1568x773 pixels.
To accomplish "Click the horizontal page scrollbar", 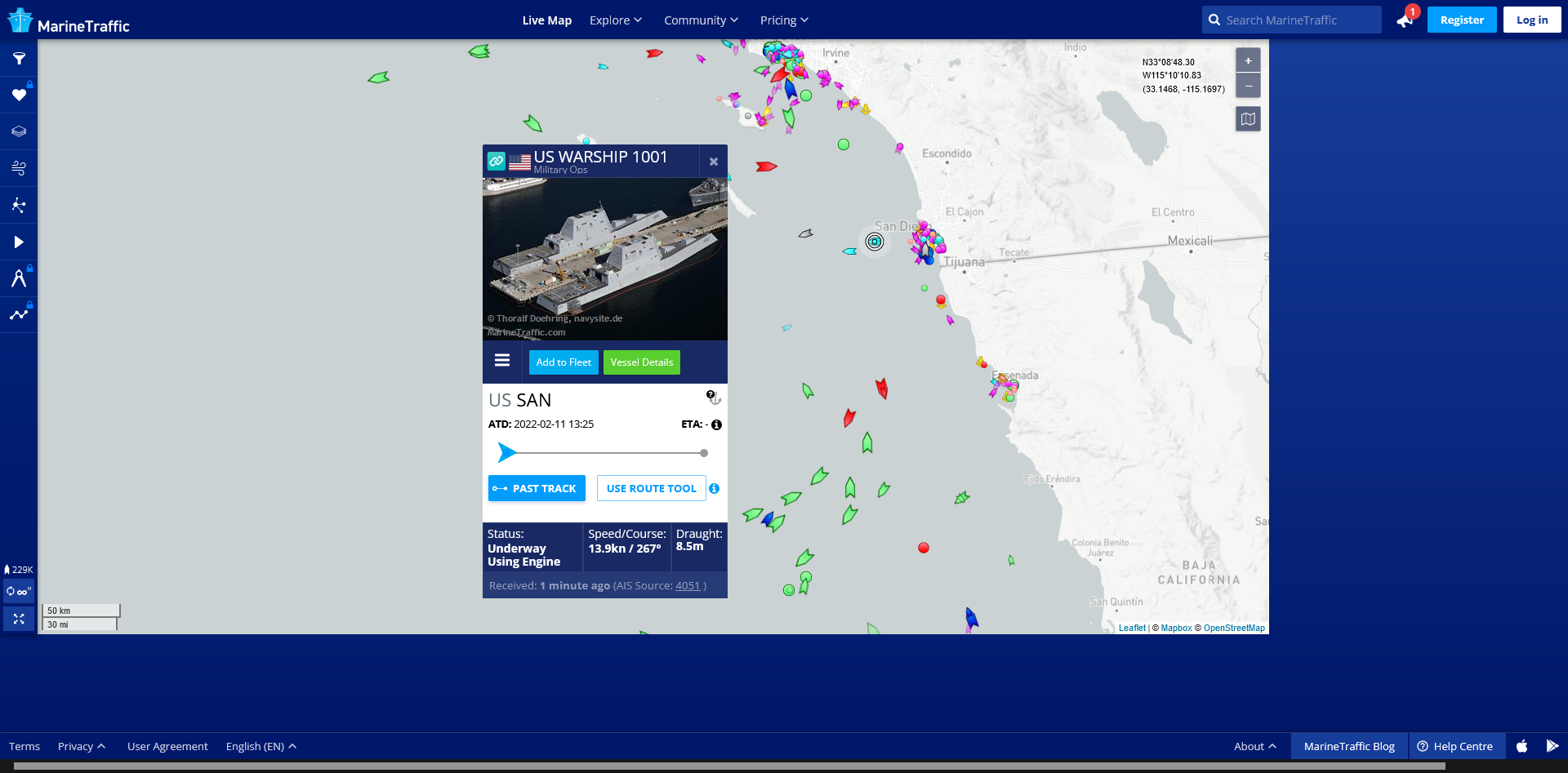I will pyautogui.click(x=729, y=766).
